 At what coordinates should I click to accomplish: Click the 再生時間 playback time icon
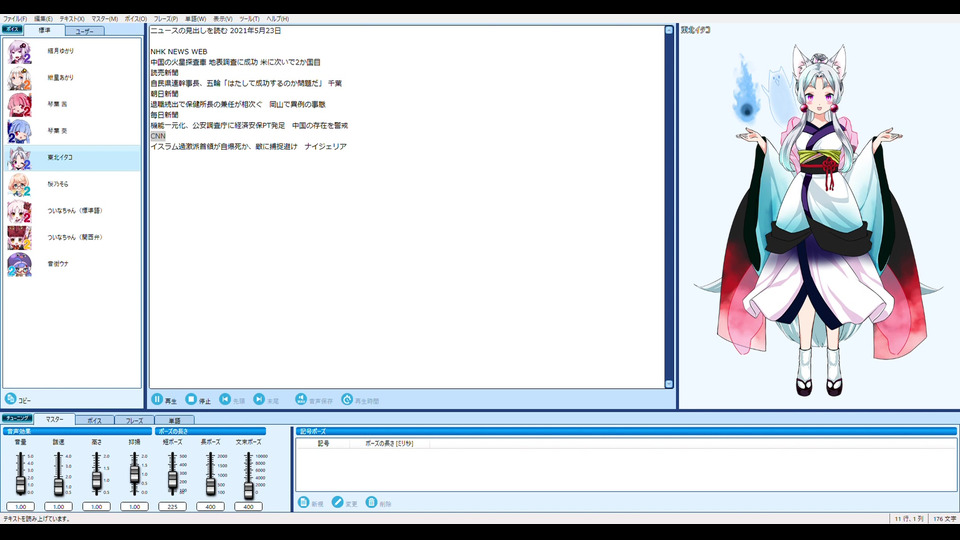347,399
